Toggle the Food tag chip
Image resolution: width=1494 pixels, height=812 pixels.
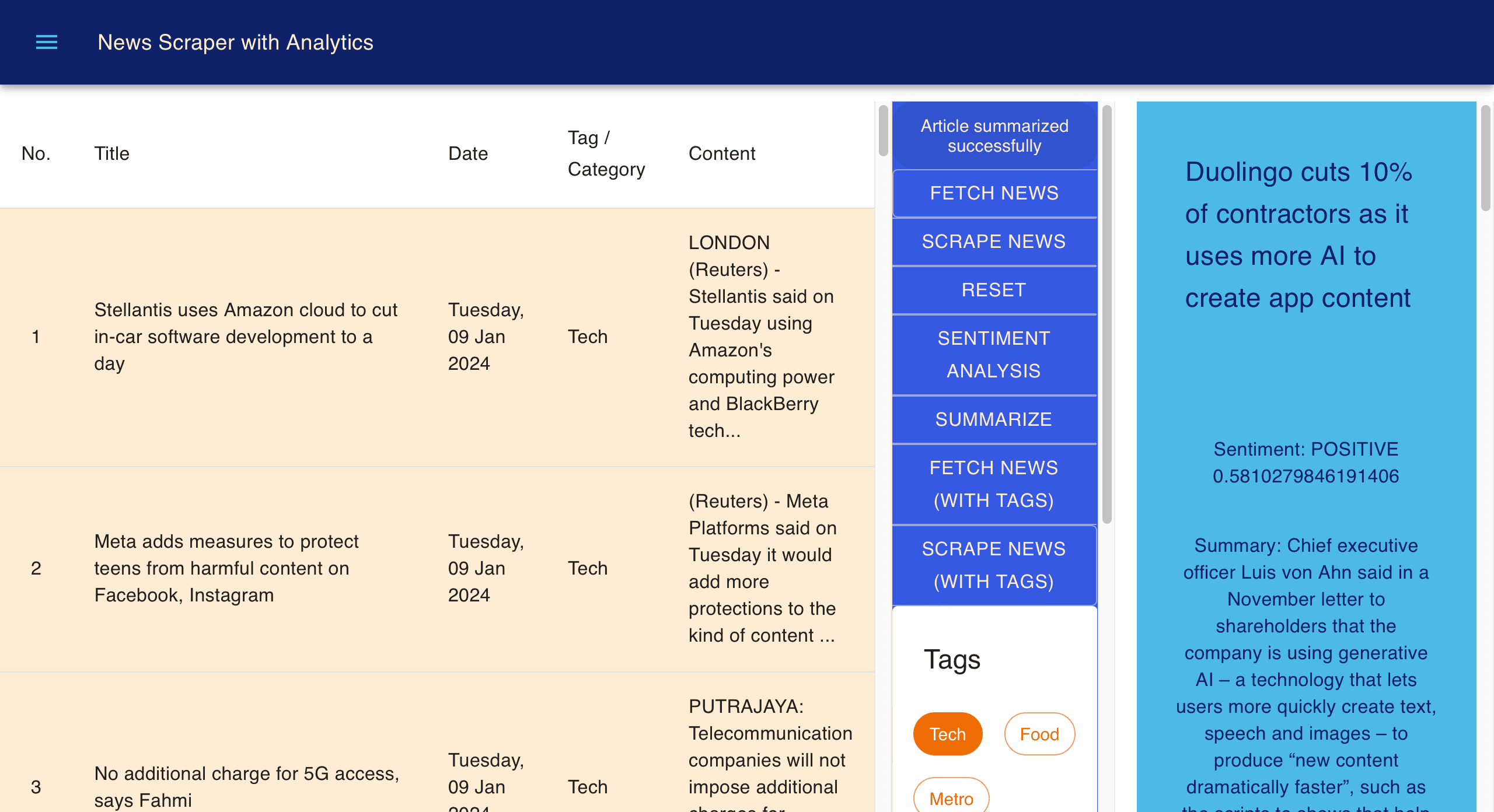pyautogui.click(x=1039, y=734)
